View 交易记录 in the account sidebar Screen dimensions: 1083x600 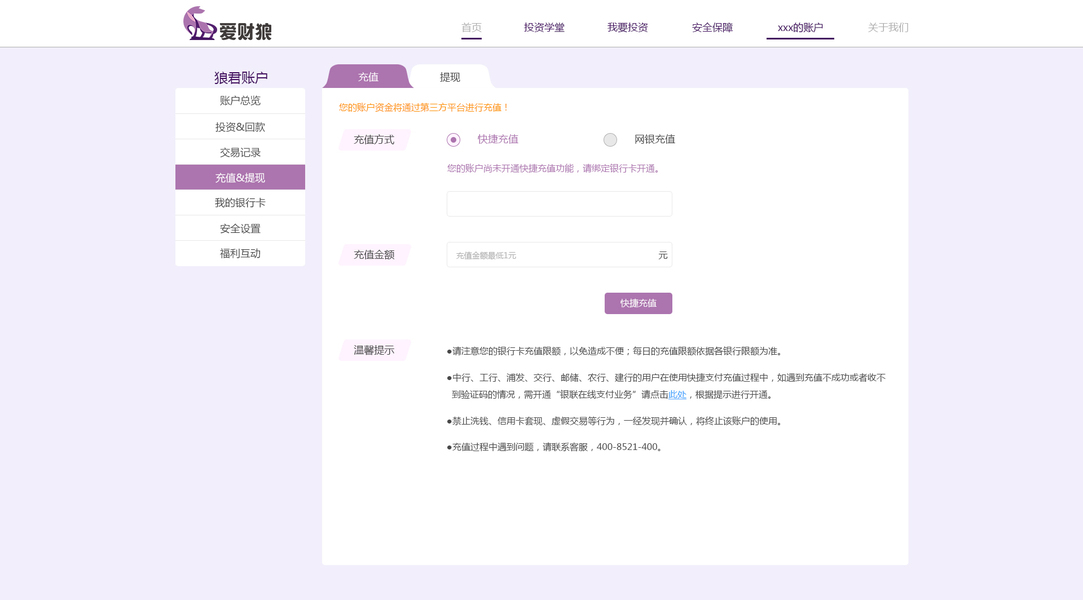(x=239, y=151)
